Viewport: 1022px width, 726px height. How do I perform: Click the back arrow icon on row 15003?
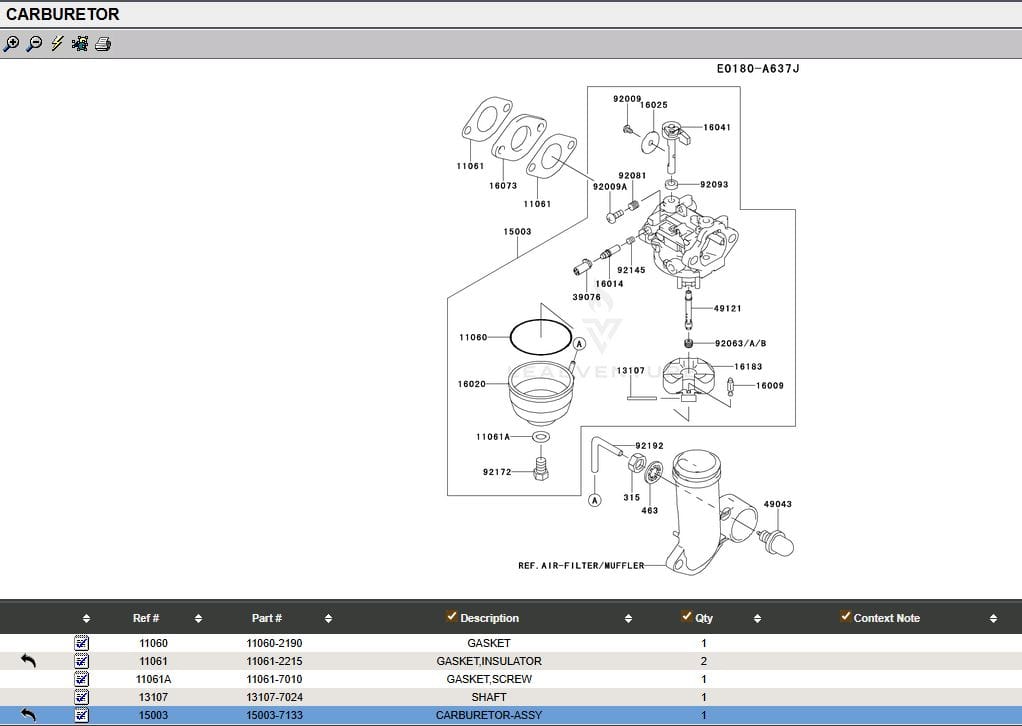pyautogui.click(x=28, y=715)
